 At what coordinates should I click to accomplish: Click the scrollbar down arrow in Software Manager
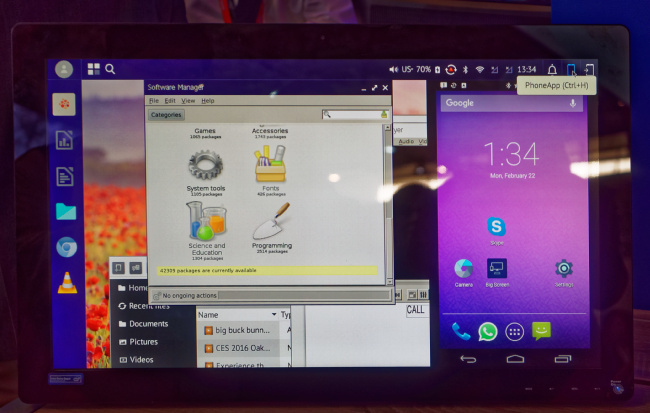389,282
